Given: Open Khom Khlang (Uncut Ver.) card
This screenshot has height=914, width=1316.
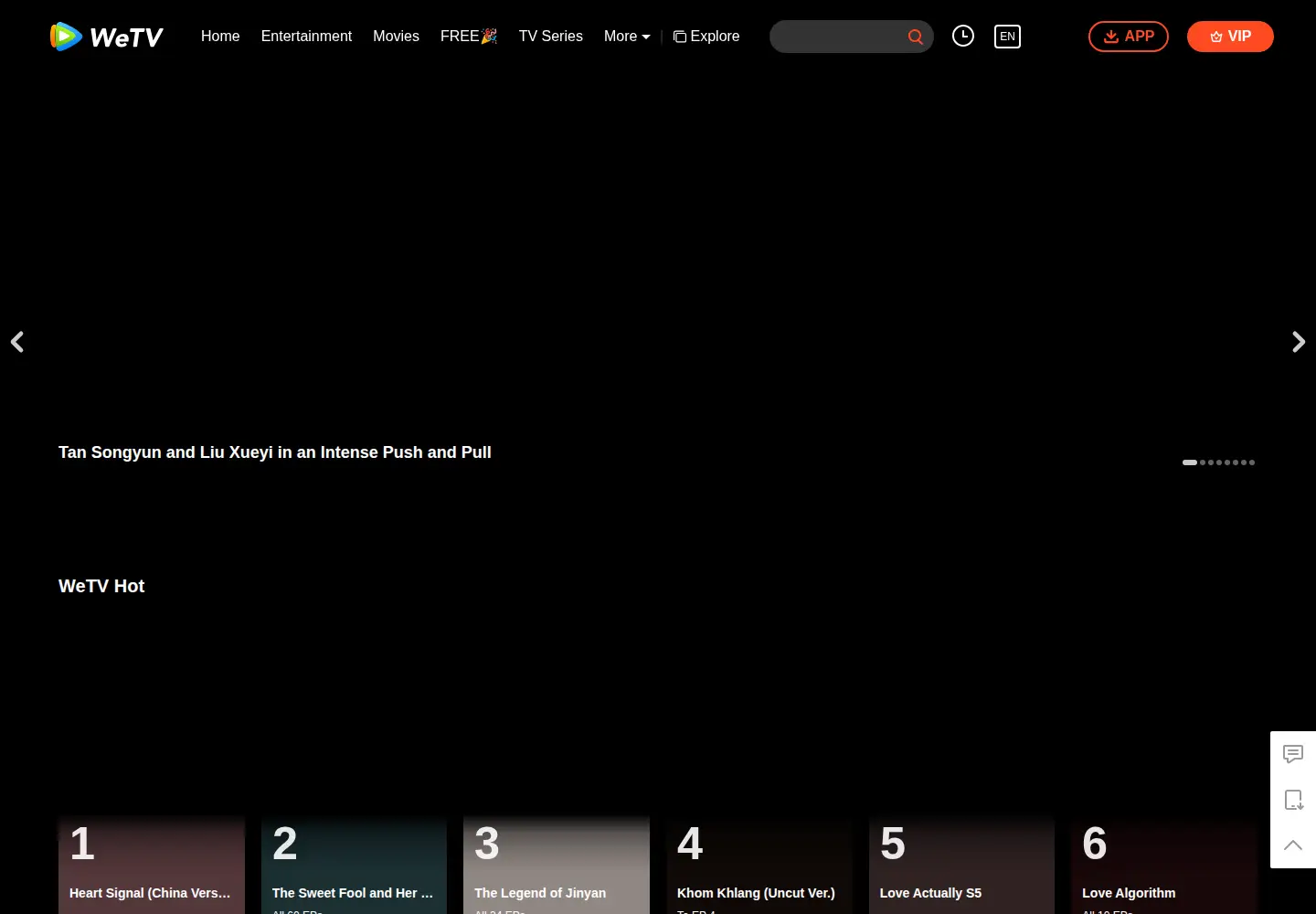Looking at the screenshot, I should coord(759,866).
